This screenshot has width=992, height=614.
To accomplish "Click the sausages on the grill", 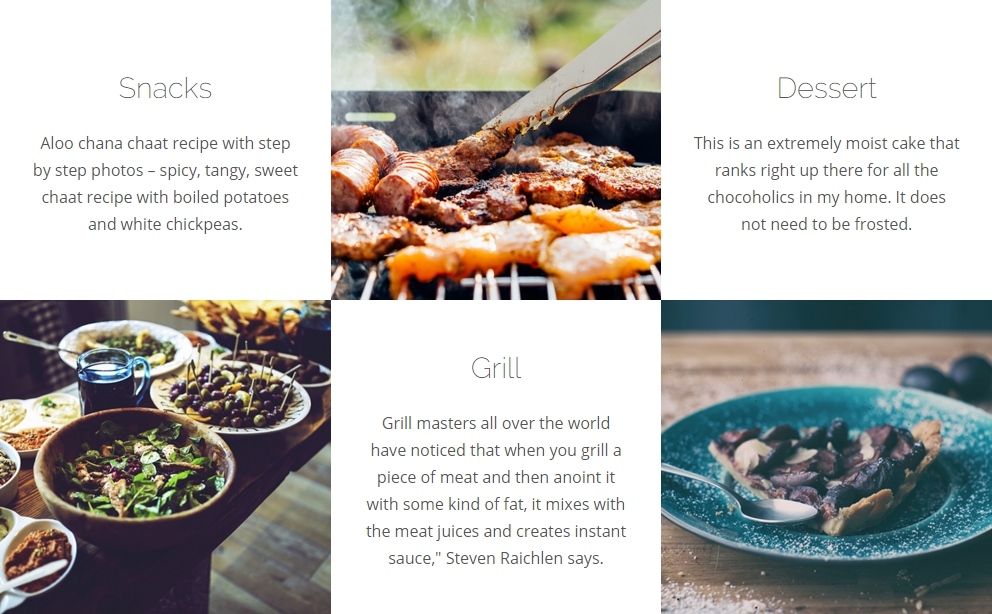I will [x=383, y=169].
